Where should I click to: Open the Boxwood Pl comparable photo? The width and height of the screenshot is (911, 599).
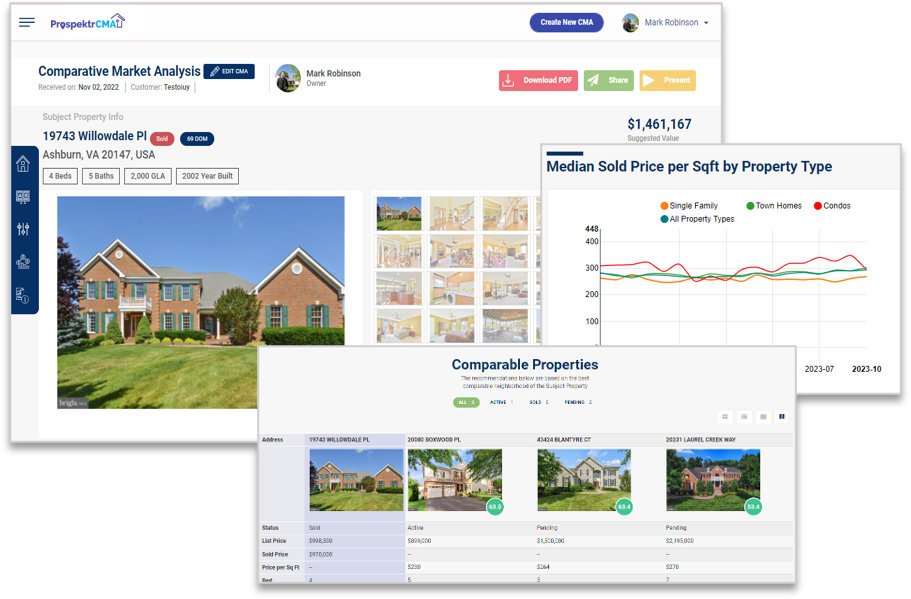[x=455, y=480]
